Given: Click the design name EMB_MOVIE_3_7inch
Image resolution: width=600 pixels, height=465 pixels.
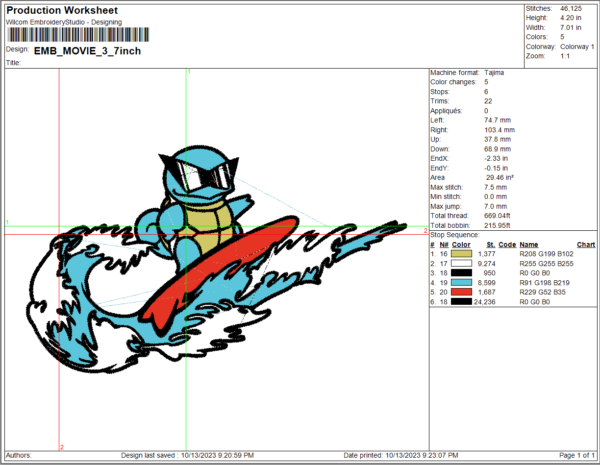Looking at the screenshot, I should 76,49.
